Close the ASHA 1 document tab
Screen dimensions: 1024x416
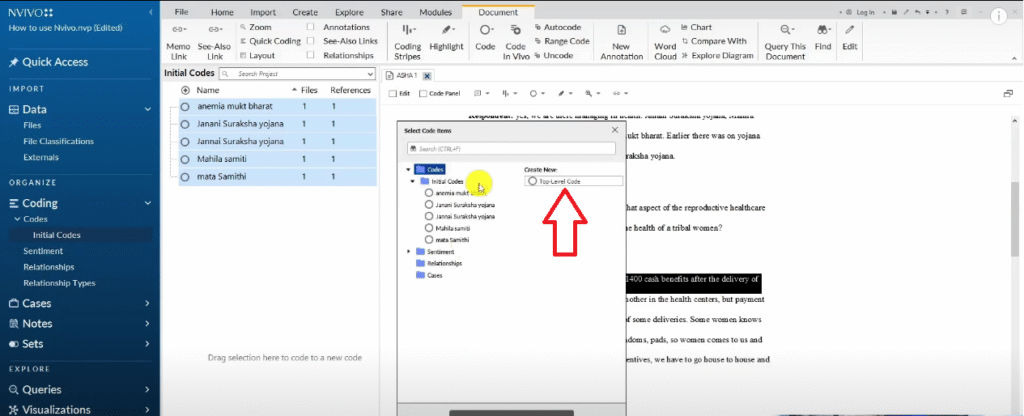pos(426,76)
